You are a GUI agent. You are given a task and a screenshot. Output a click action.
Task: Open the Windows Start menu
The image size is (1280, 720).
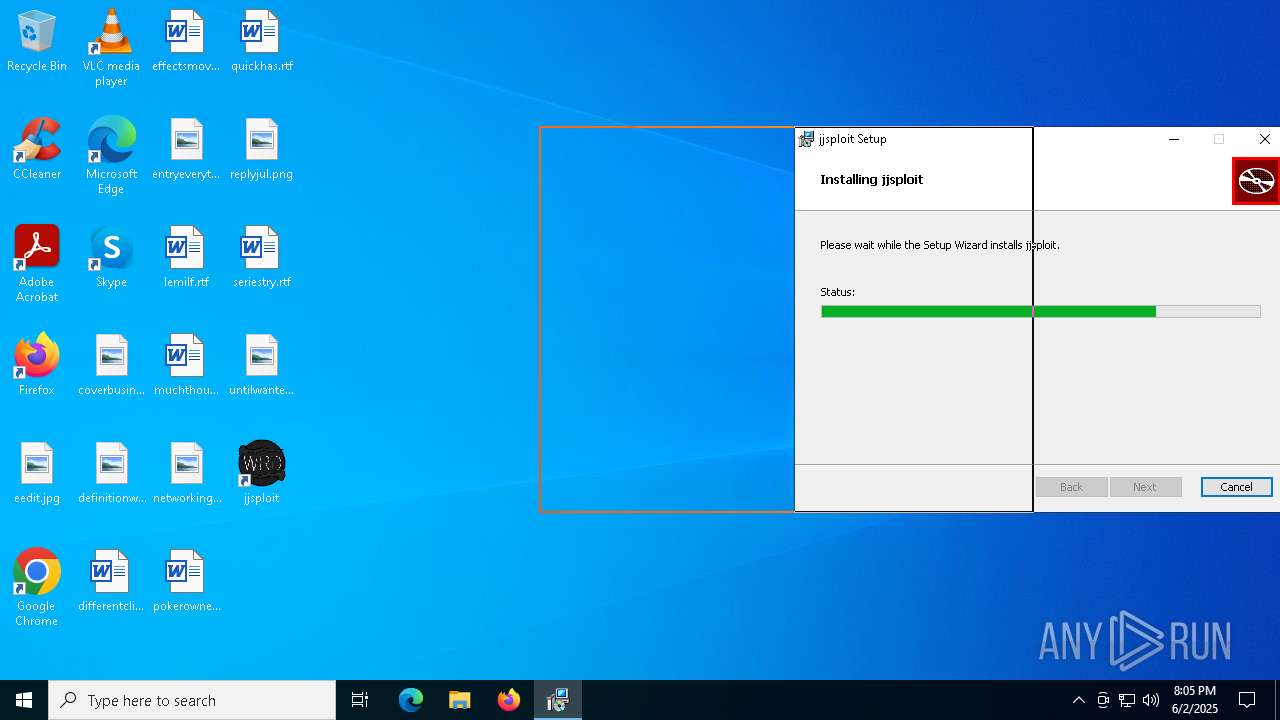(24, 700)
